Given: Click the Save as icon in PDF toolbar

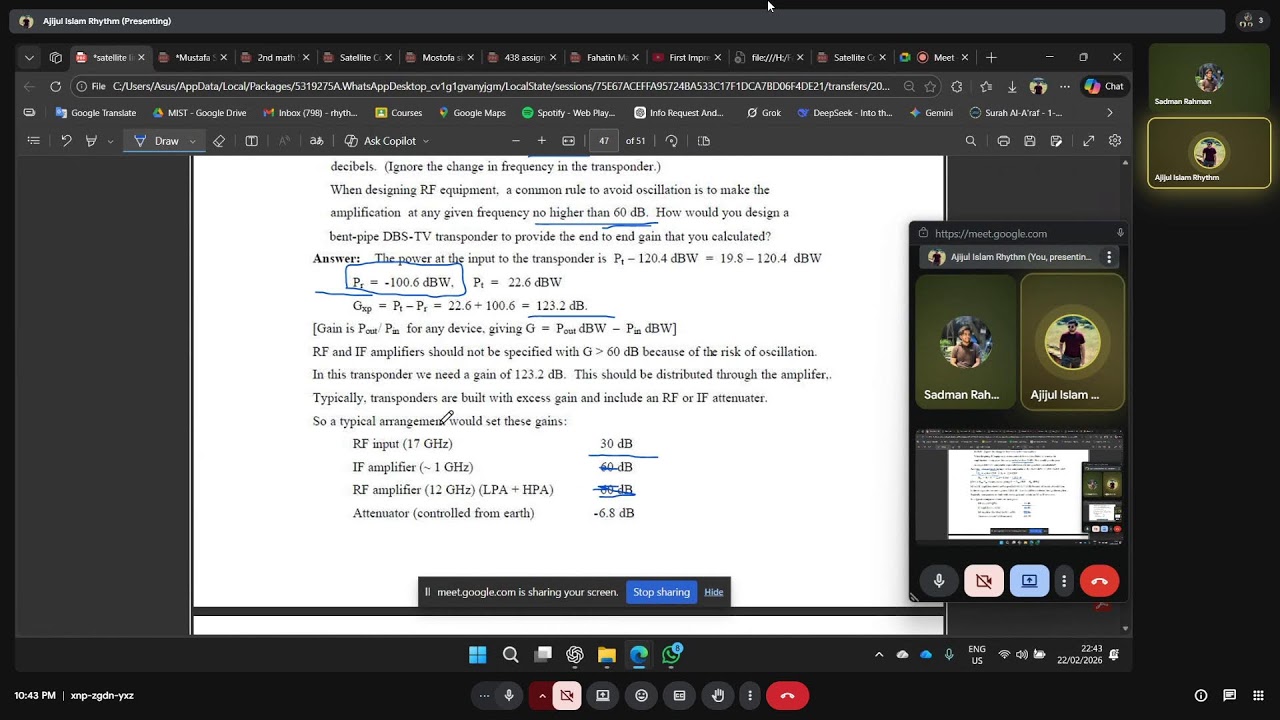Looking at the screenshot, I should pyautogui.click(x=1056, y=141).
